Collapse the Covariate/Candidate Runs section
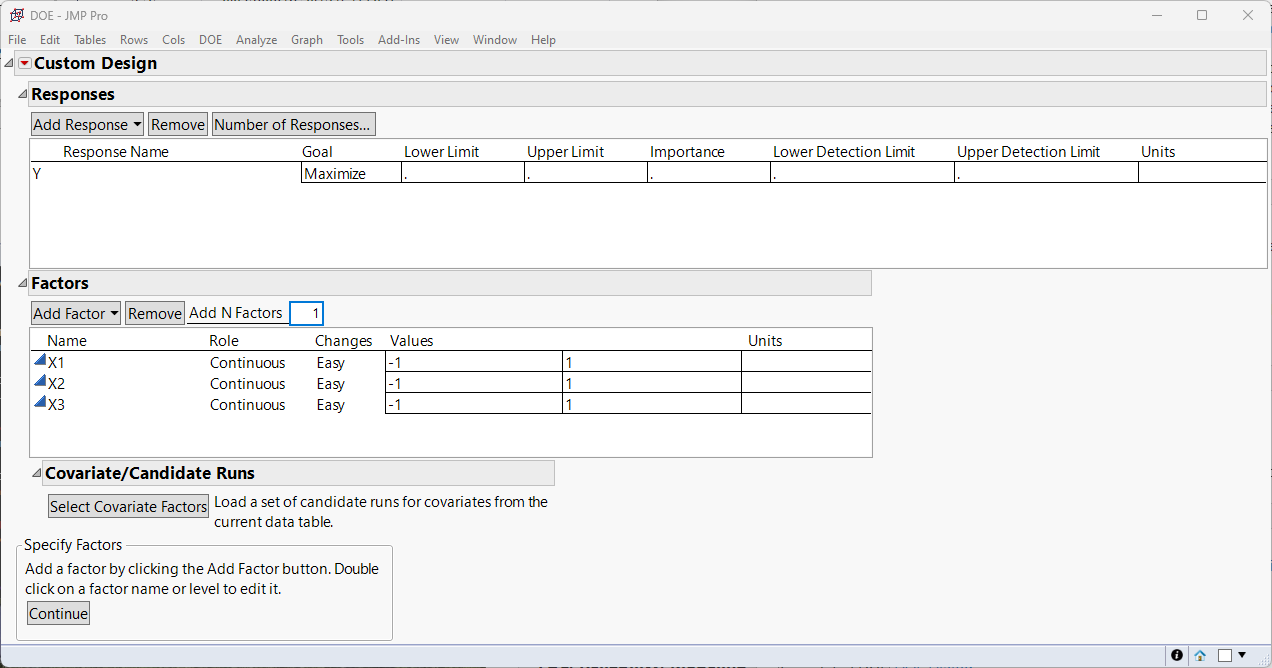This screenshot has width=1272, height=668. [36, 473]
